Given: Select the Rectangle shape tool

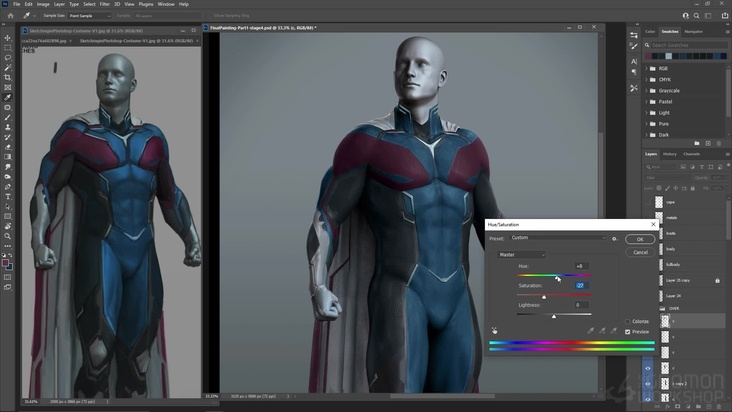Looking at the screenshot, I should (x=7, y=216).
